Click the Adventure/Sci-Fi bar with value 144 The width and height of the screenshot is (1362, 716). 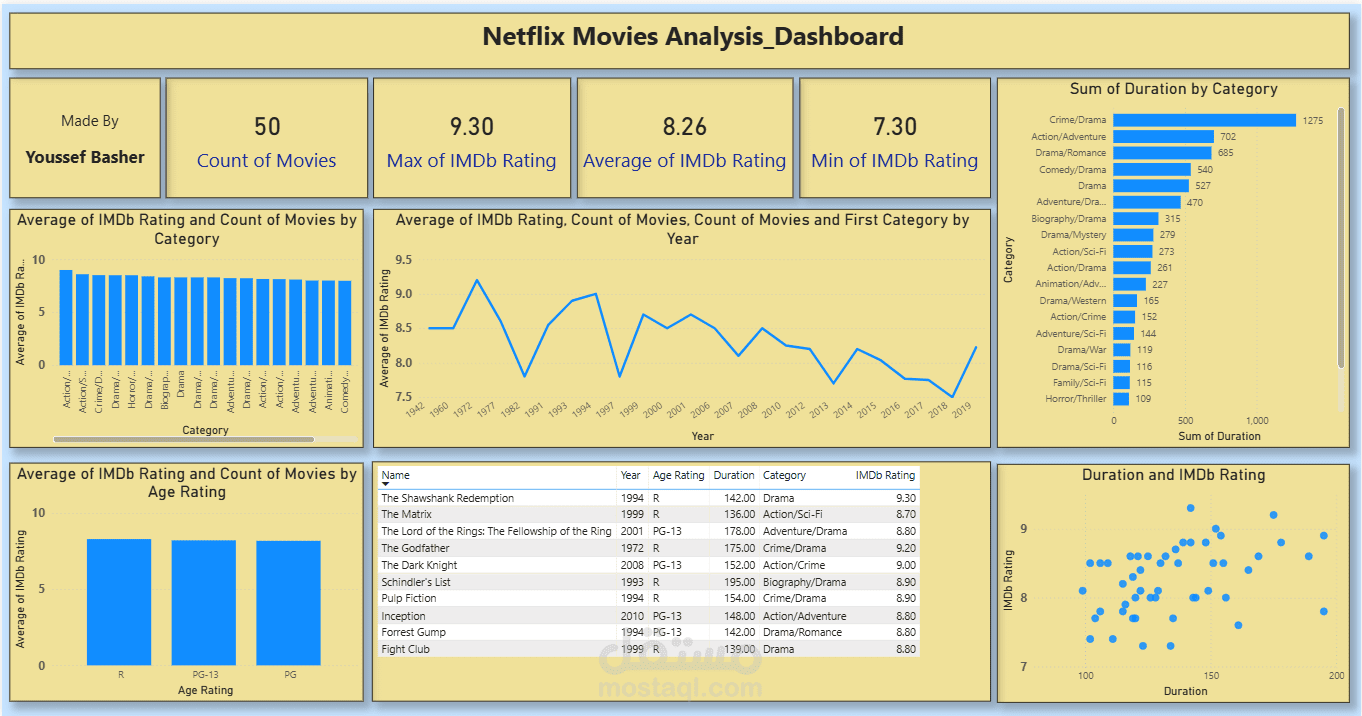coord(1123,333)
